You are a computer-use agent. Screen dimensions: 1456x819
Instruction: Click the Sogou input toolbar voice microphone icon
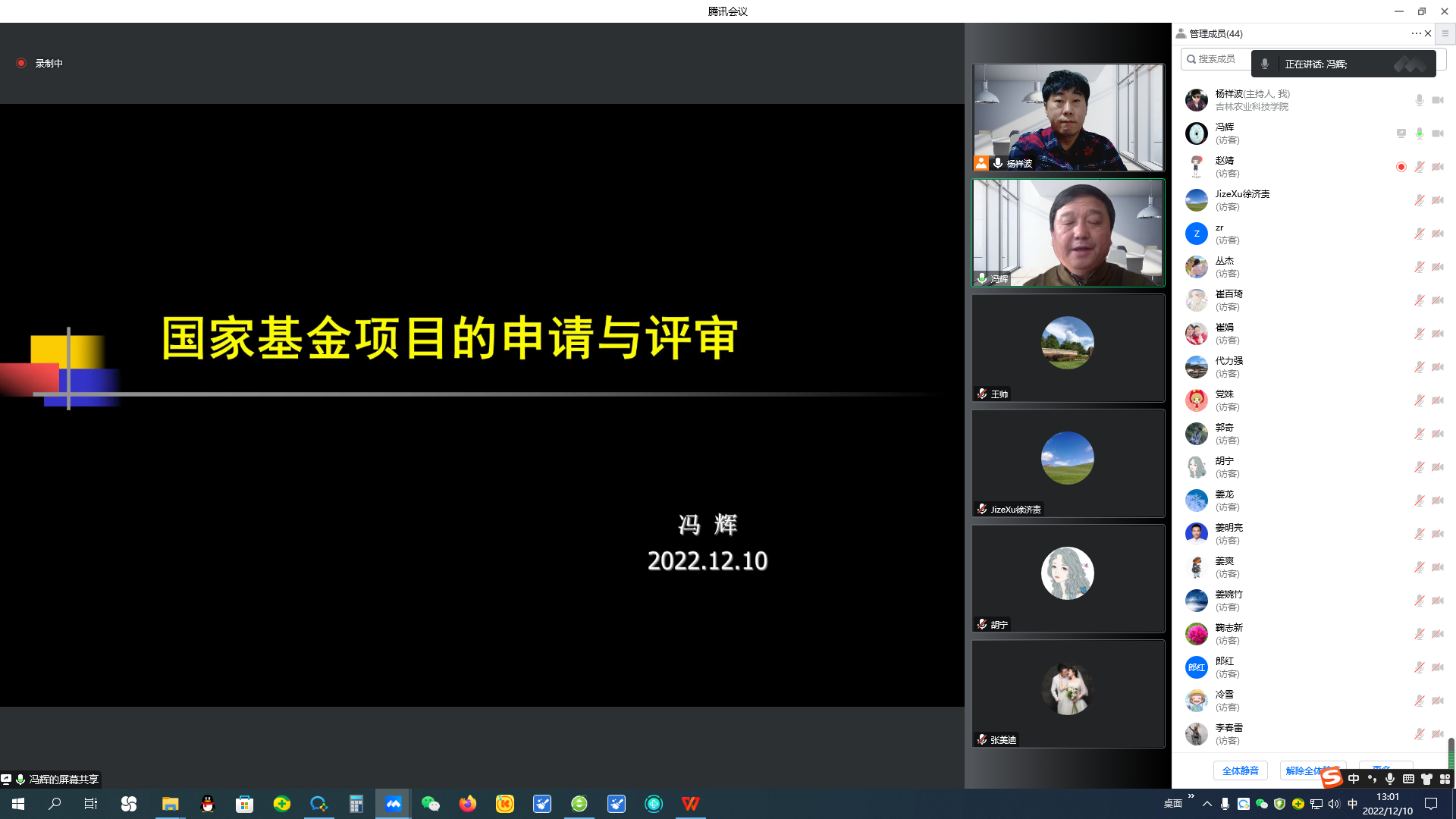(1389, 779)
